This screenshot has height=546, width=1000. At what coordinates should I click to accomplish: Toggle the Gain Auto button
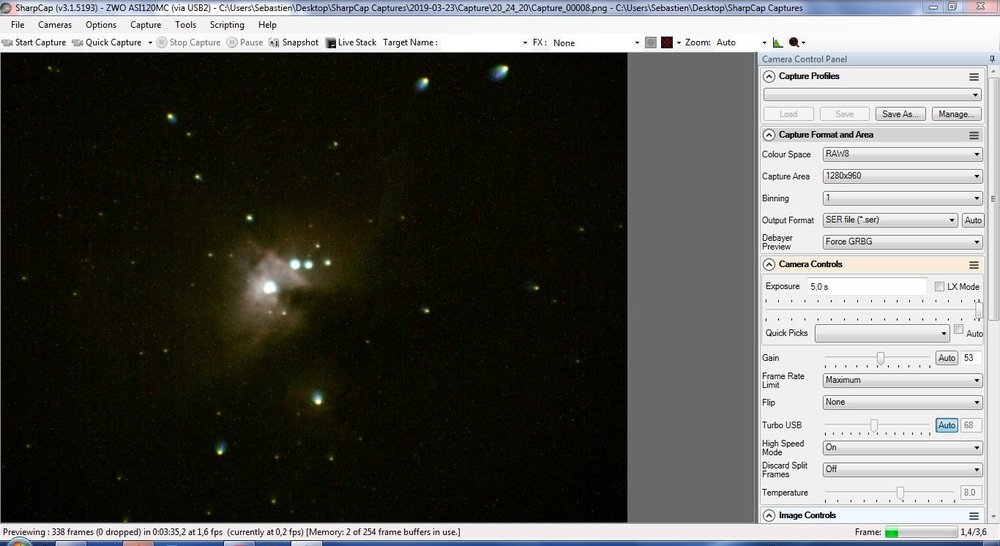click(946, 358)
